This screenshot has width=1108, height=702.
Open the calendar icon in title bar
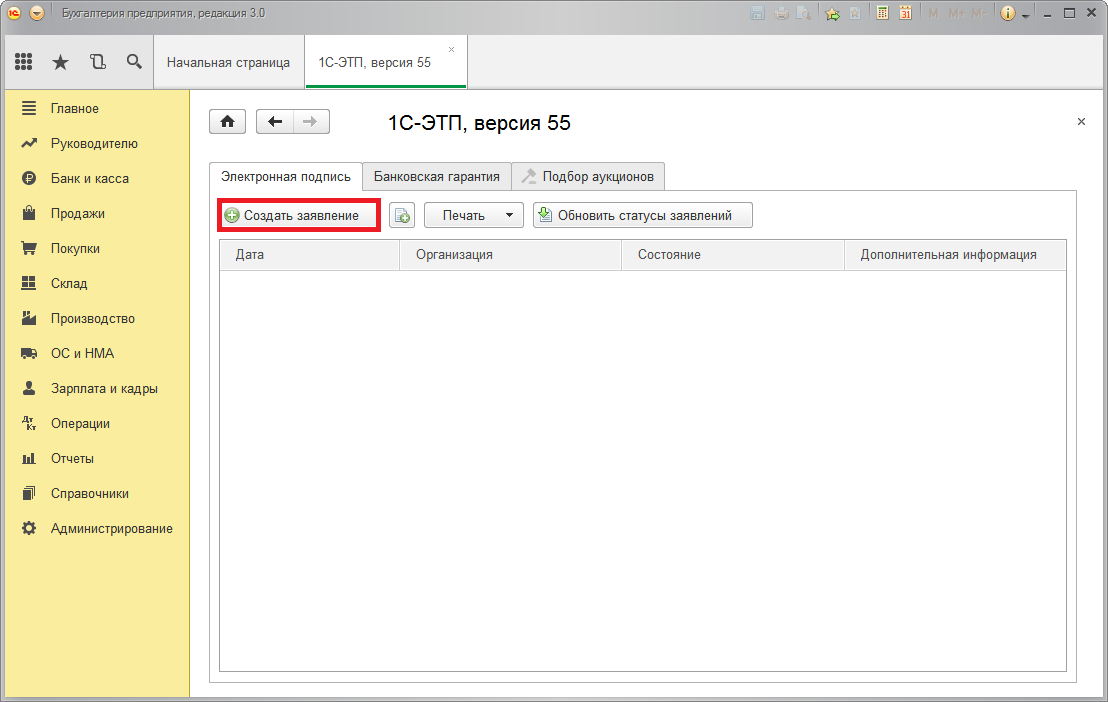[905, 13]
